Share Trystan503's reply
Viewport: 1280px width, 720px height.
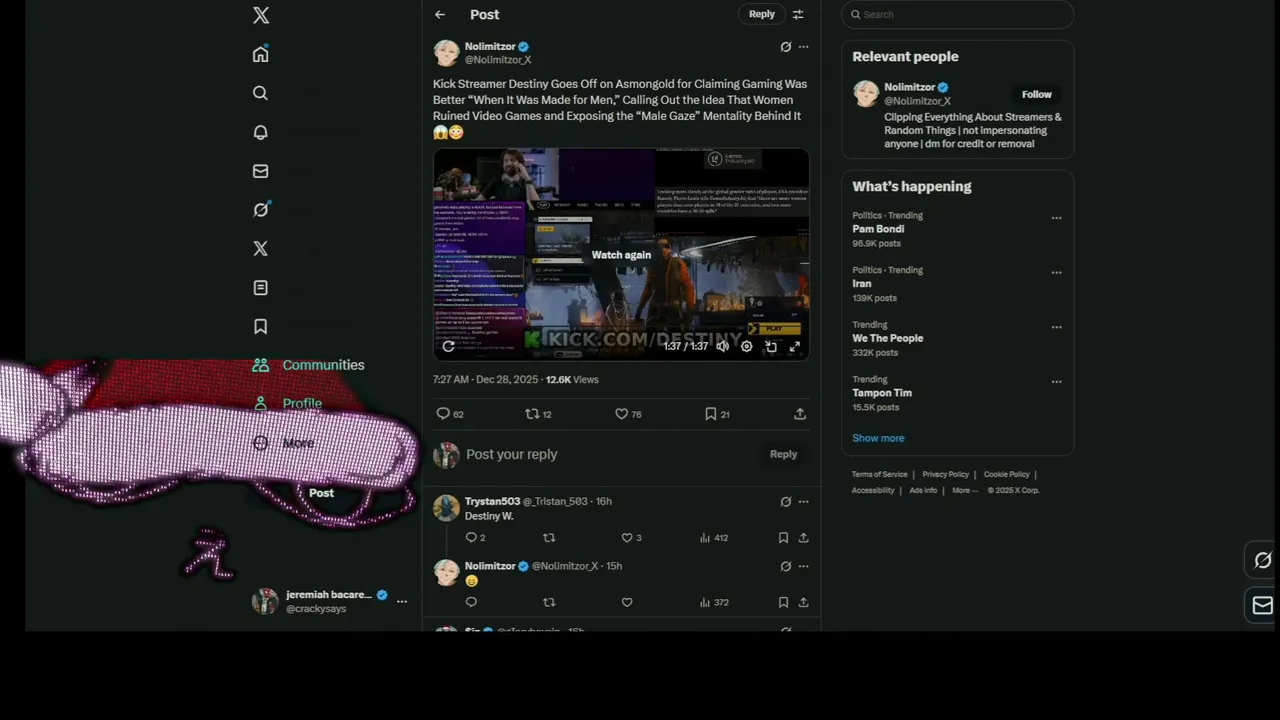pos(803,538)
